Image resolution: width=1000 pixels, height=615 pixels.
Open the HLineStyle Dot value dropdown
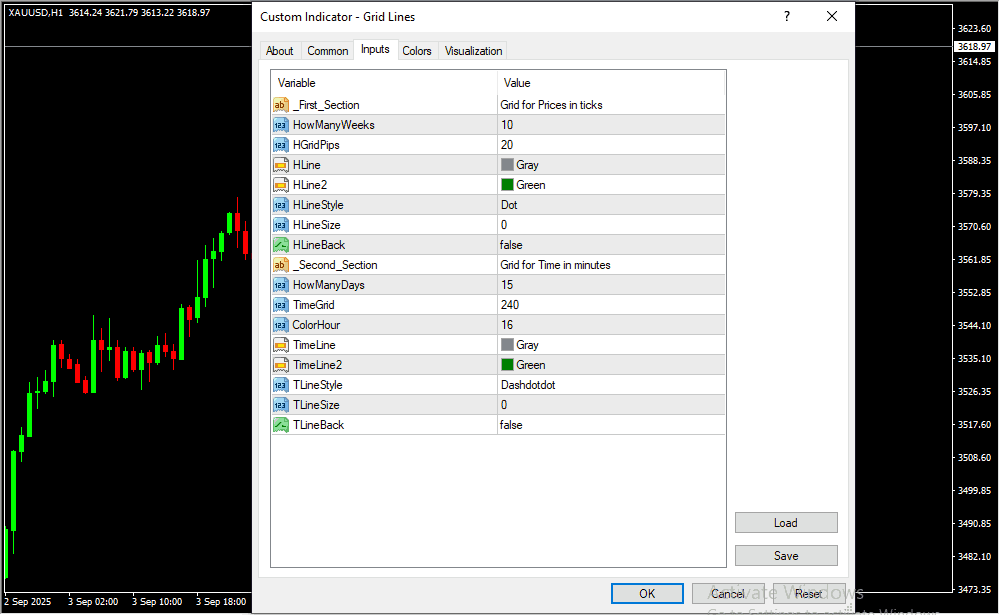(610, 205)
